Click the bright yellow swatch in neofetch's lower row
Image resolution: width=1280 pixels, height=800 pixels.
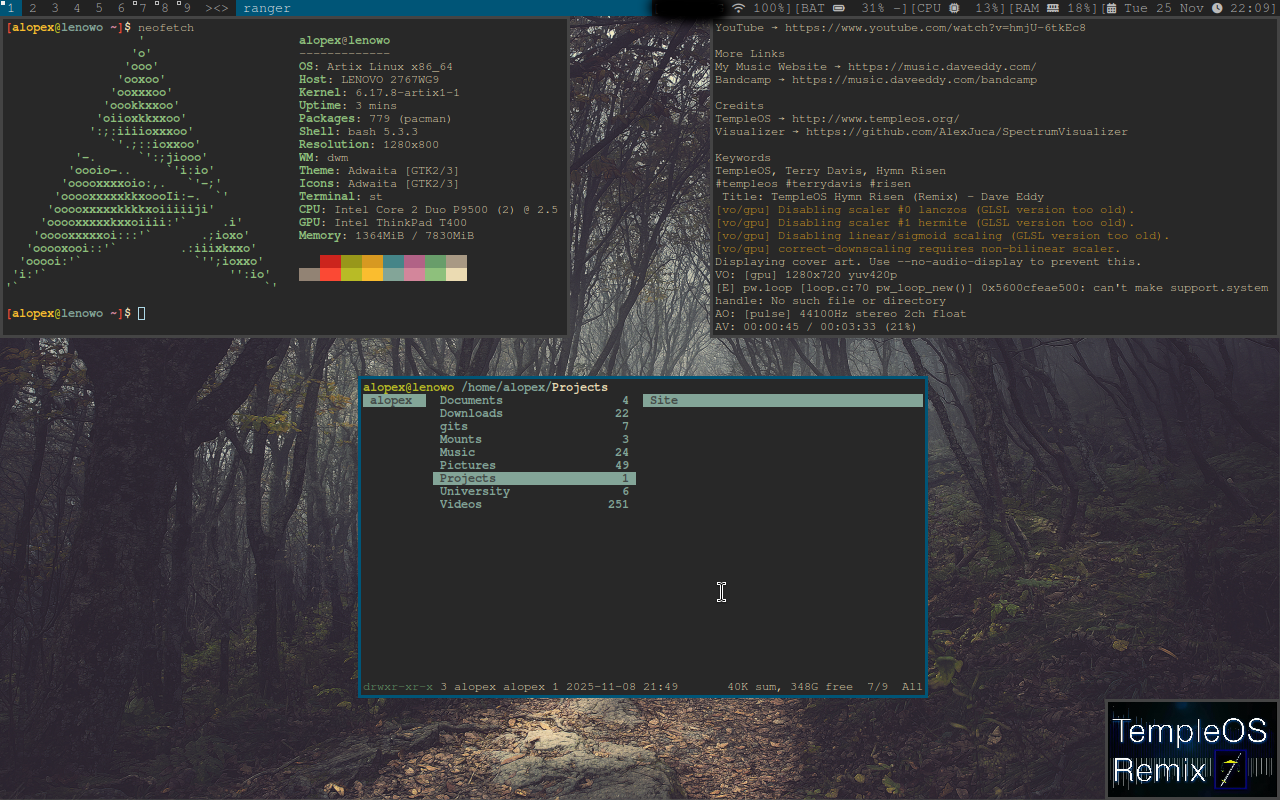[x=372, y=275]
